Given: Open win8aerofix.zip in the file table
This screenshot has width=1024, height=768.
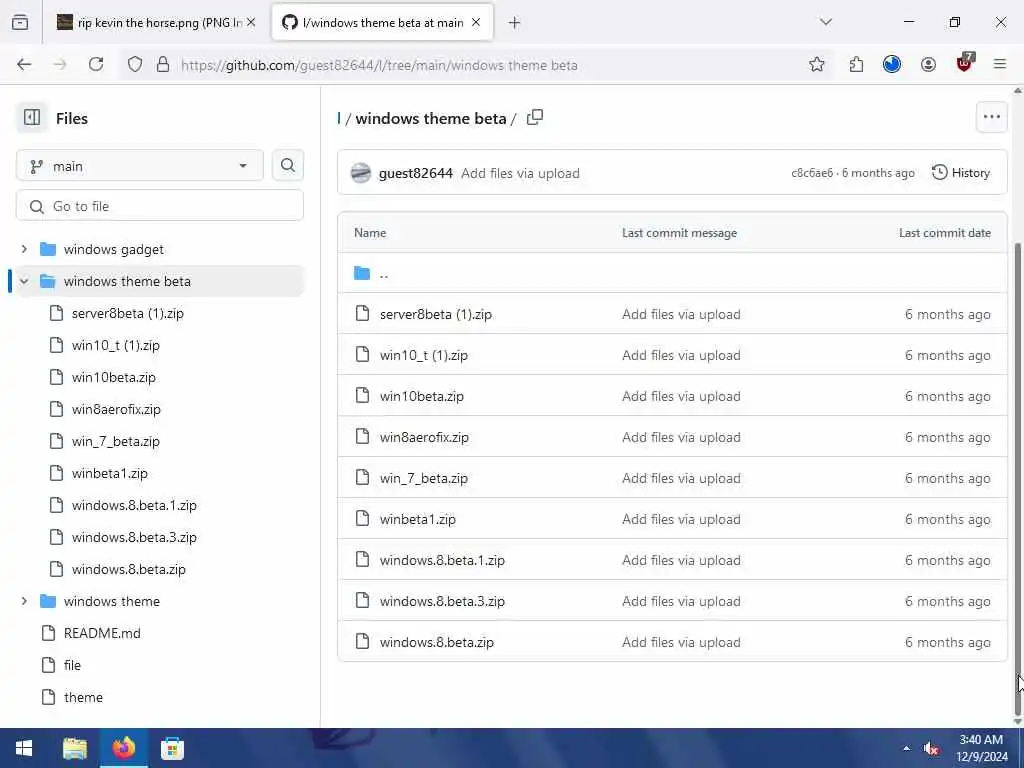Looking at the screenshot, I should tap(424, 438).
